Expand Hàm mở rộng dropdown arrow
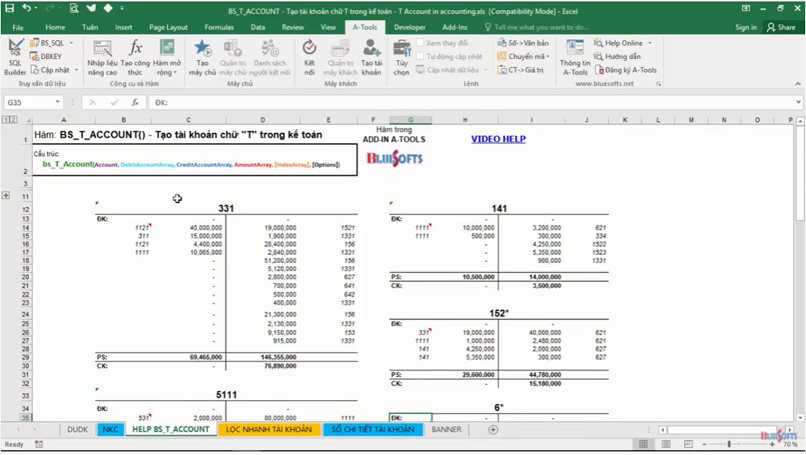This screenshot has height=455, width=806. 175,72
